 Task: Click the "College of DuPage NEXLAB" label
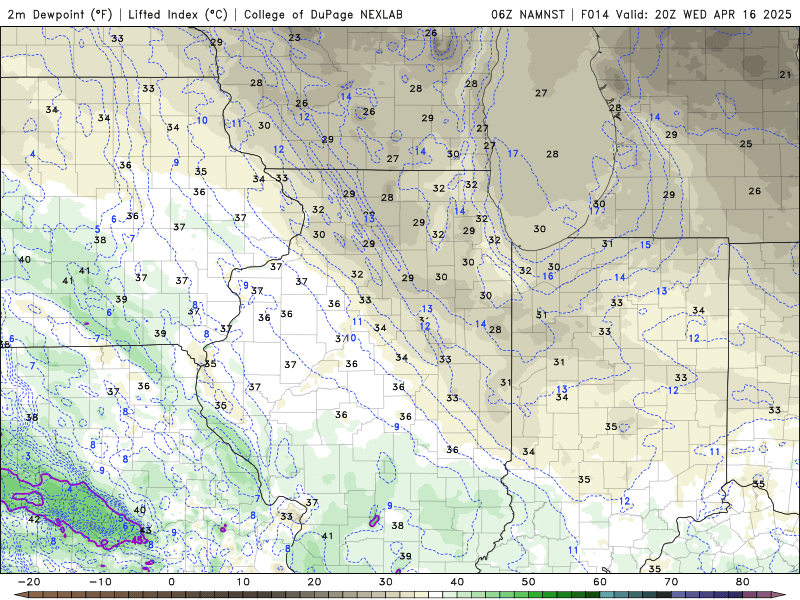[x=323, y=14]
